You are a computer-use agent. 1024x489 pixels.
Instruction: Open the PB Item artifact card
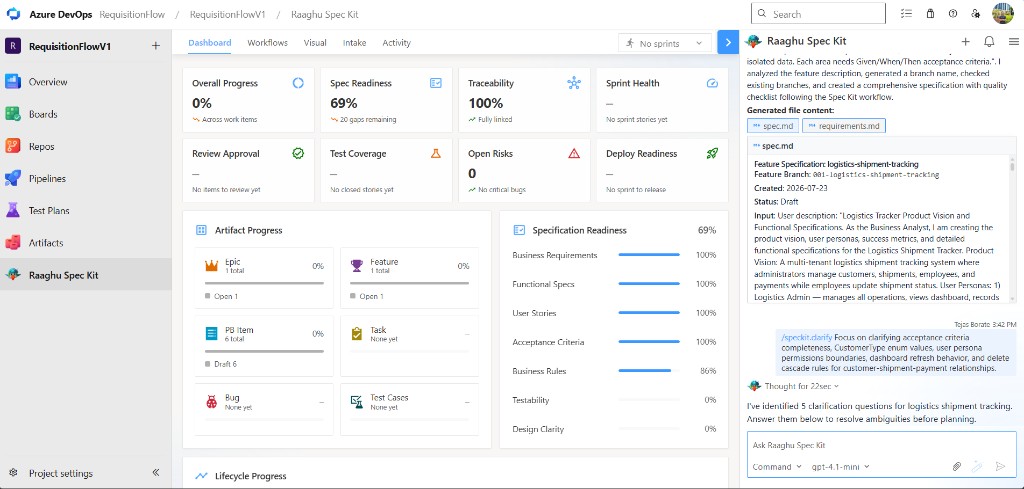264,345
